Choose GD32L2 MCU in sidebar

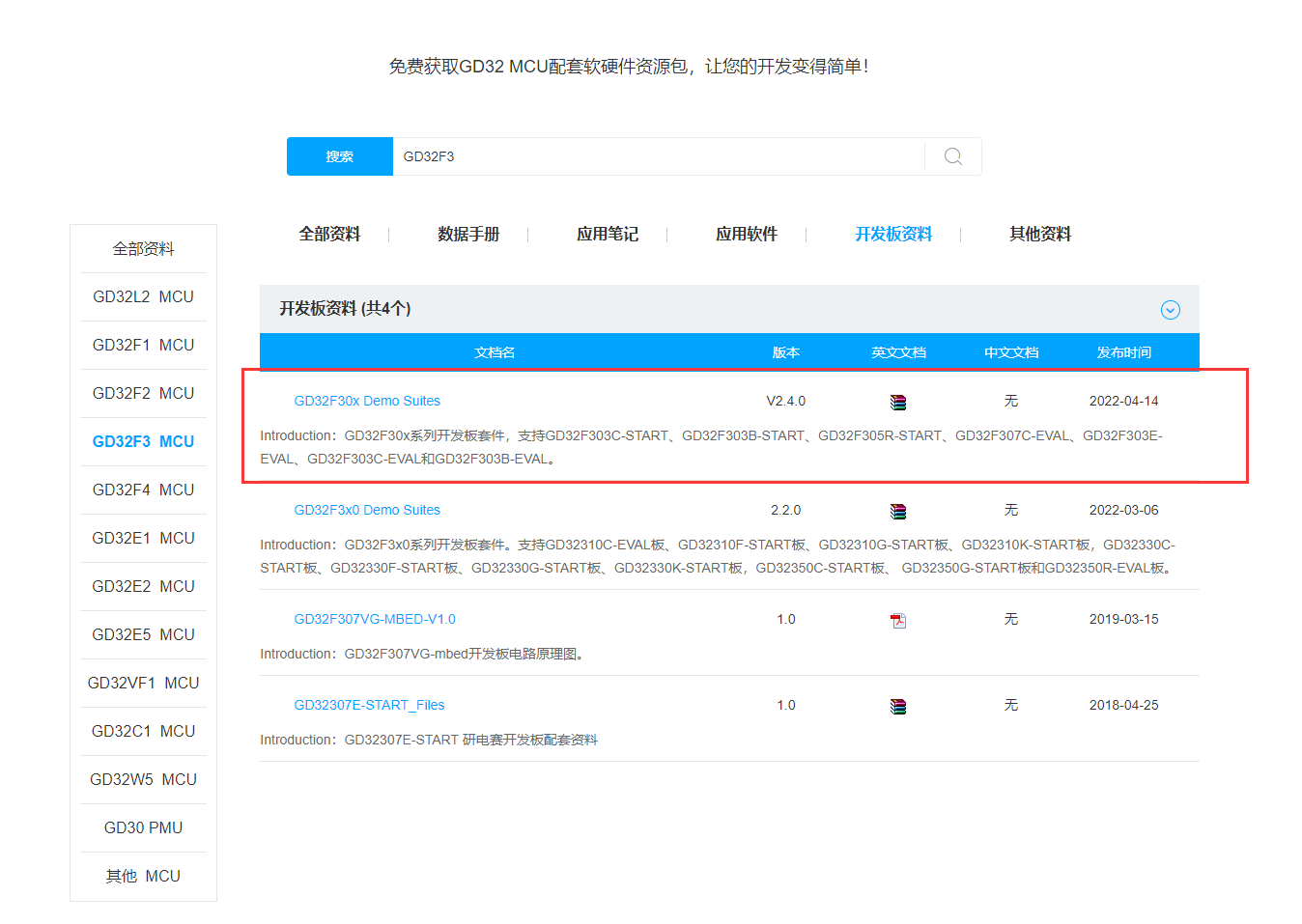coord(143,297)
